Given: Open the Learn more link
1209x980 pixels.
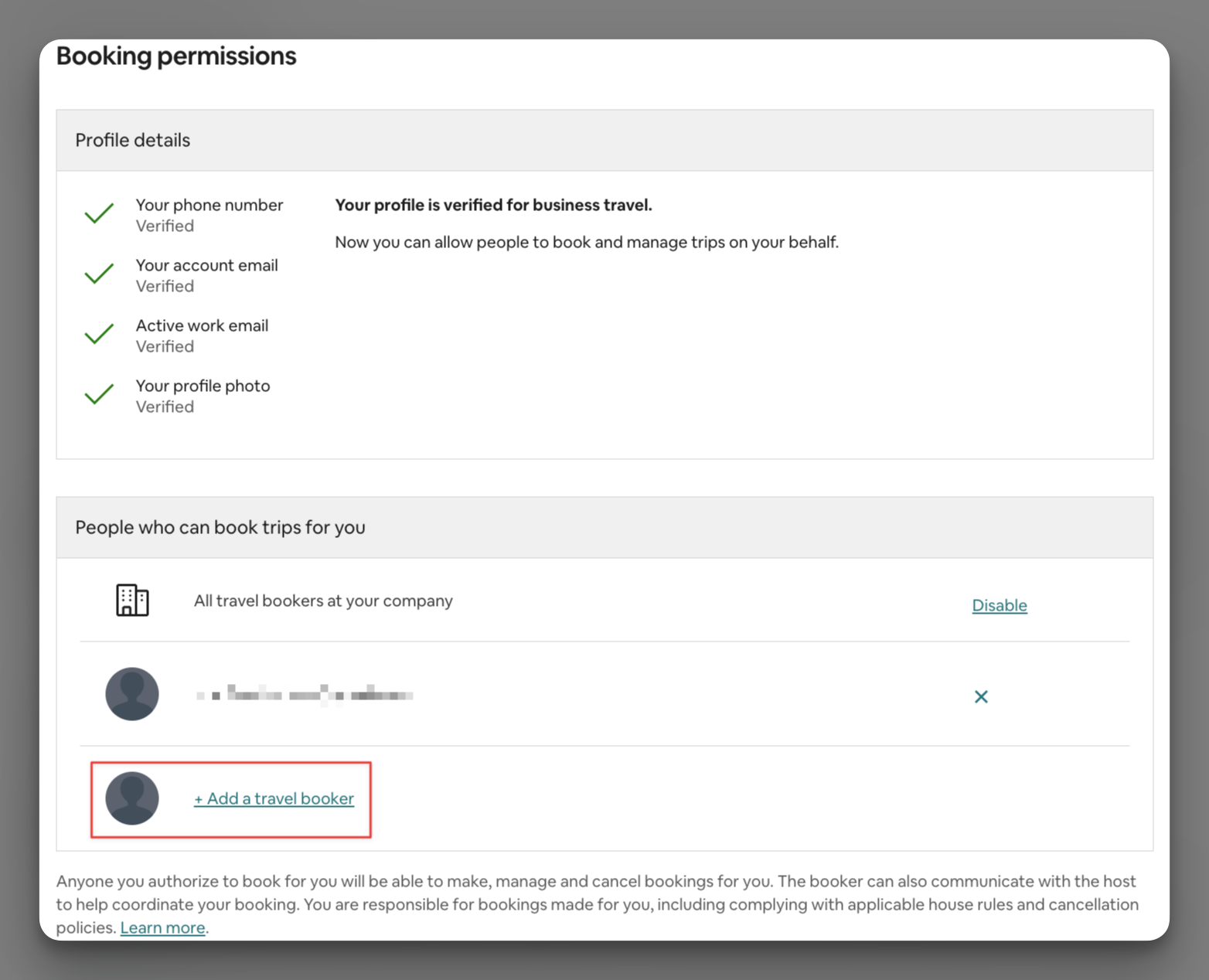Looking at the screenshot, I should 162,927.
